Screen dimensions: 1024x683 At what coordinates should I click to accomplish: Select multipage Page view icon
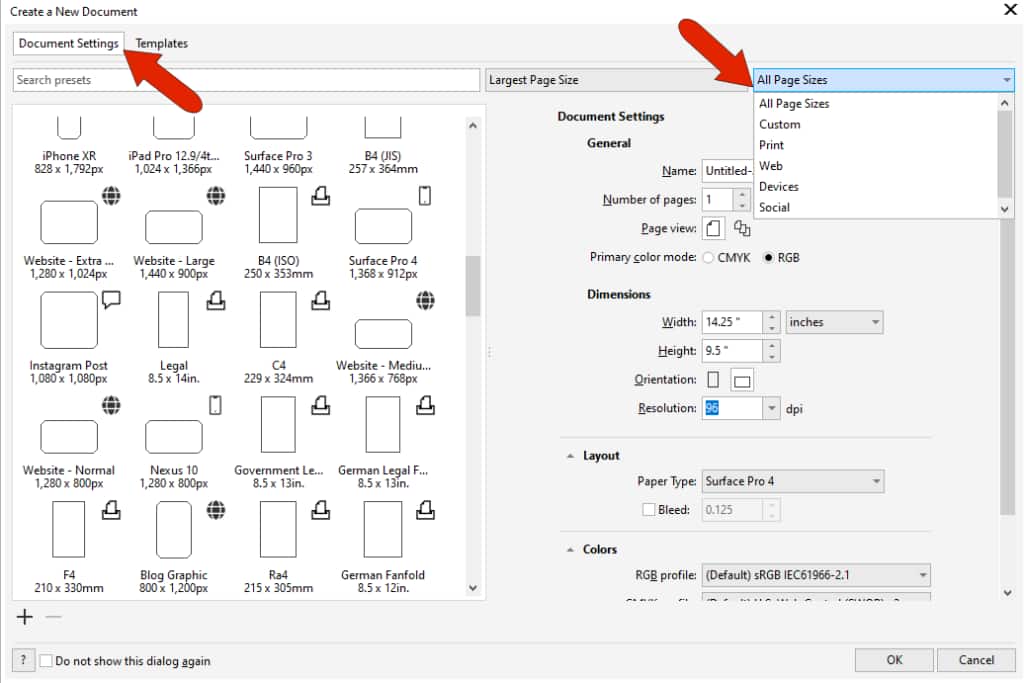(742, 229)
